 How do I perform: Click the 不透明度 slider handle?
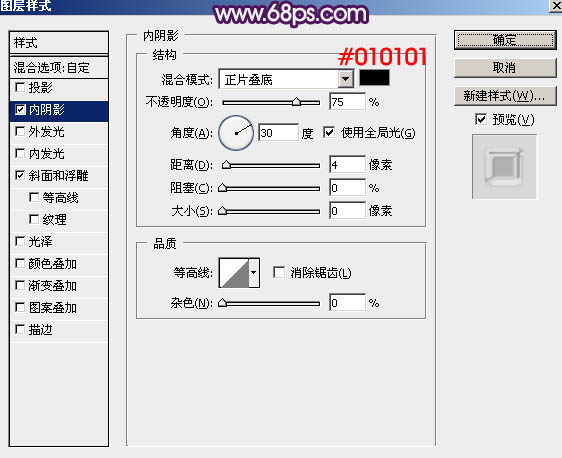(x=296, y=101)
